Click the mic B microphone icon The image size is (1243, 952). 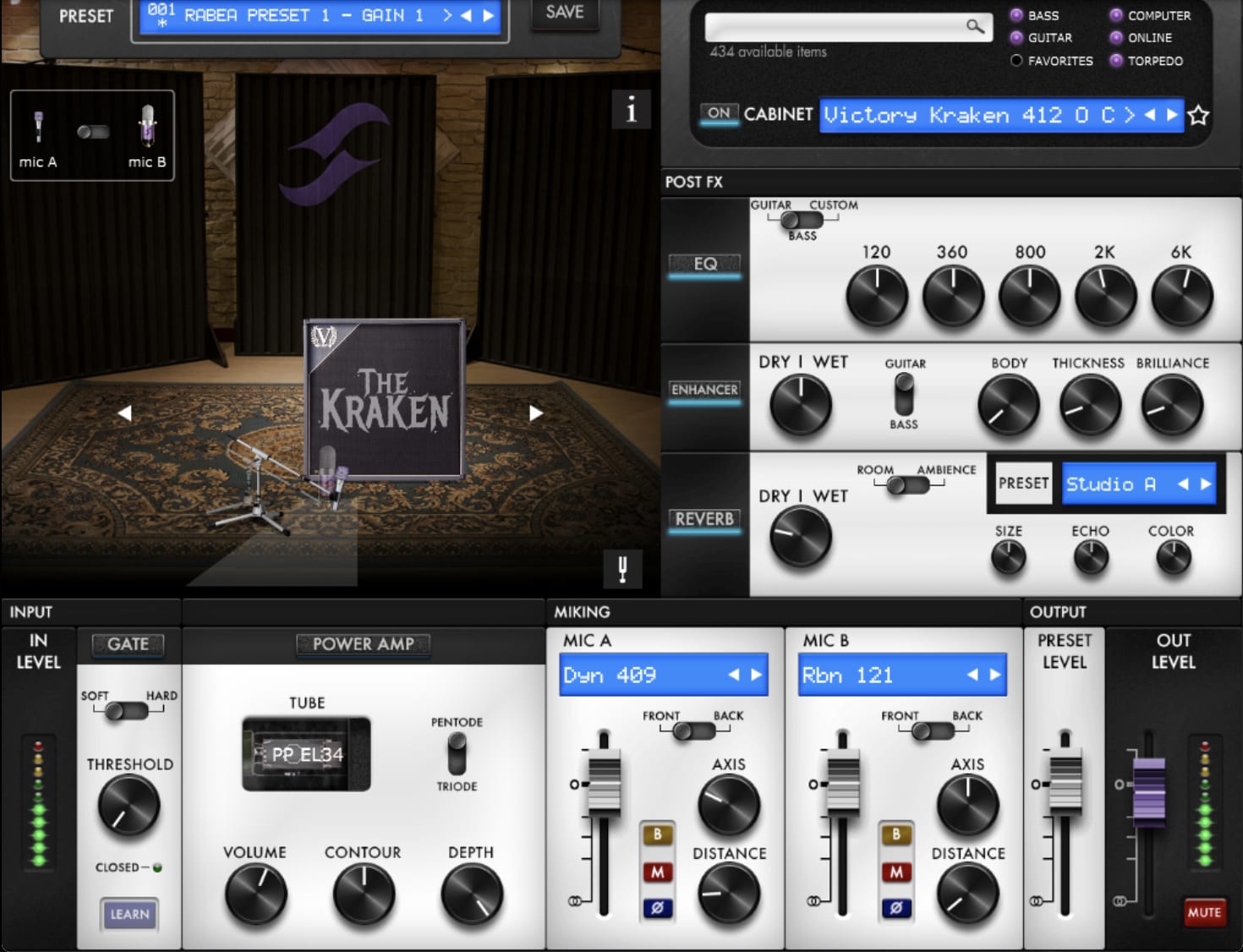pyautogui.click(x=147, y=125)
